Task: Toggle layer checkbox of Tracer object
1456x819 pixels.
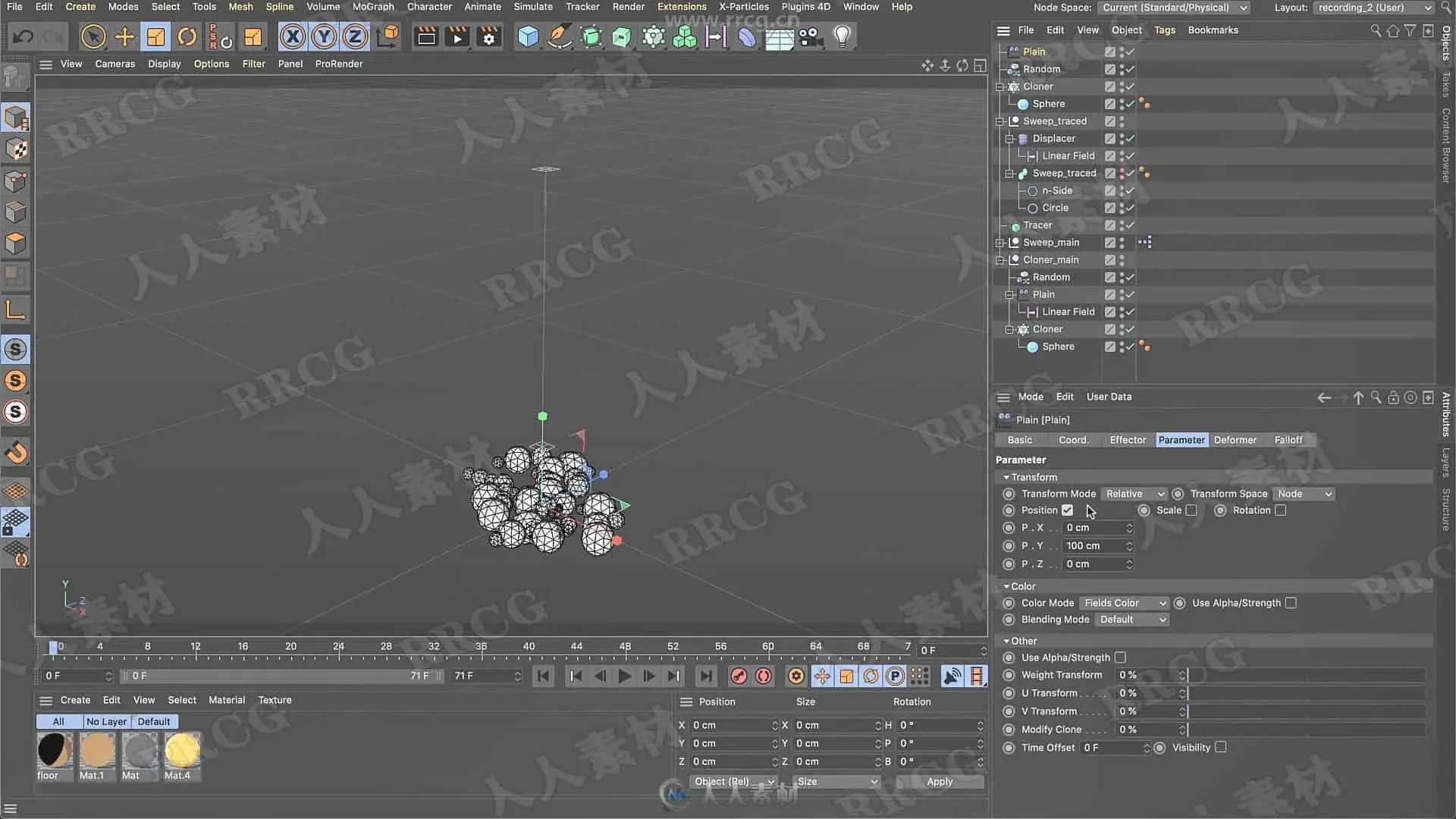Action: click(1110, 225)
